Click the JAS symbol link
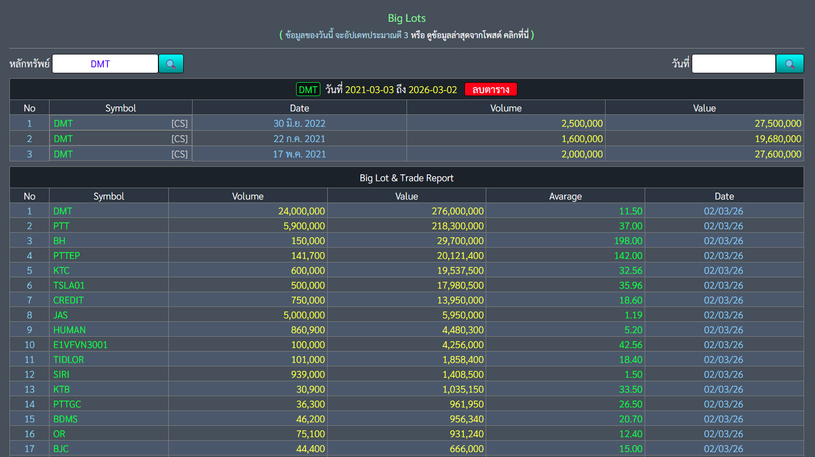The height and width of the screenshot is (457, 815). pos(61,315)
